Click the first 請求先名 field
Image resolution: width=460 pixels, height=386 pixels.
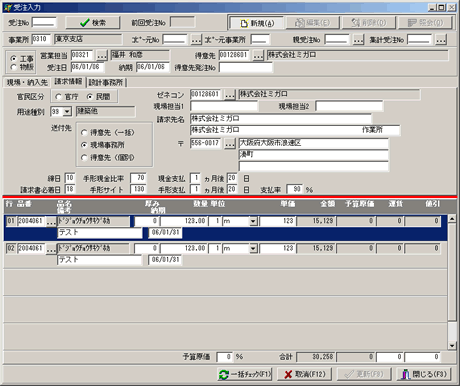point(280,118)
